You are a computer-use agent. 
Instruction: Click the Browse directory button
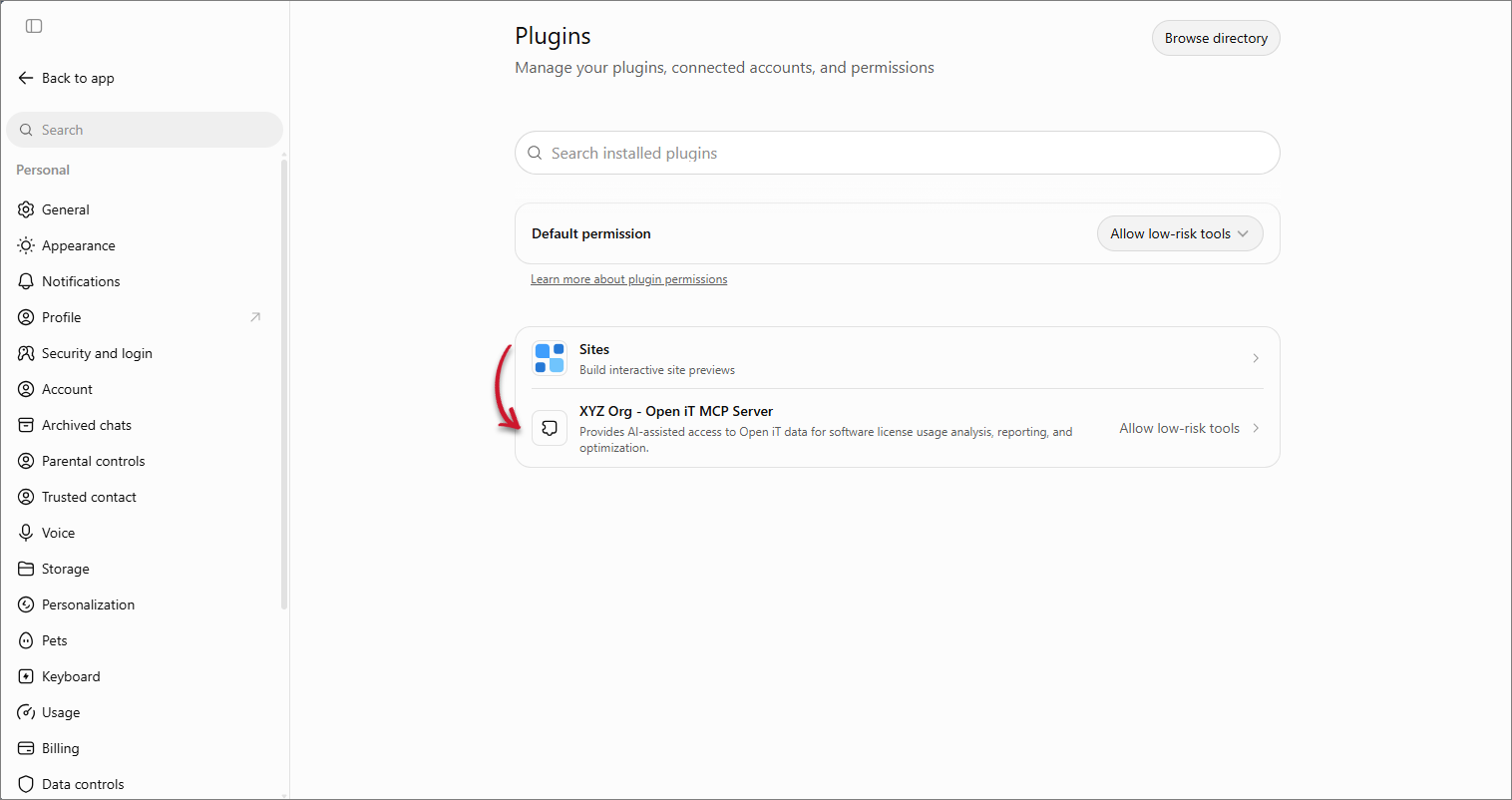(1216, 38)
